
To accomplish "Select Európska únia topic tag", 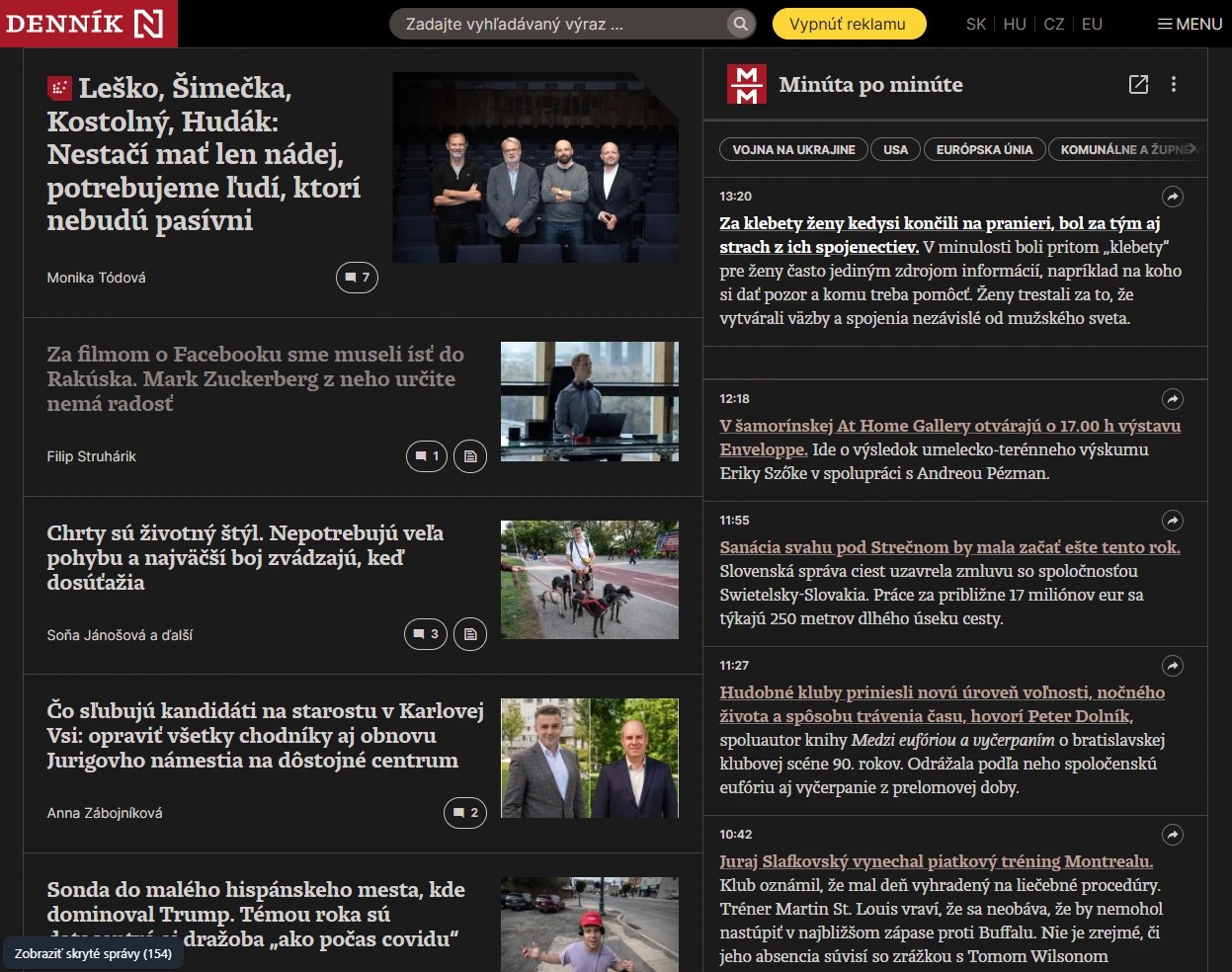I will pos(984,149).
